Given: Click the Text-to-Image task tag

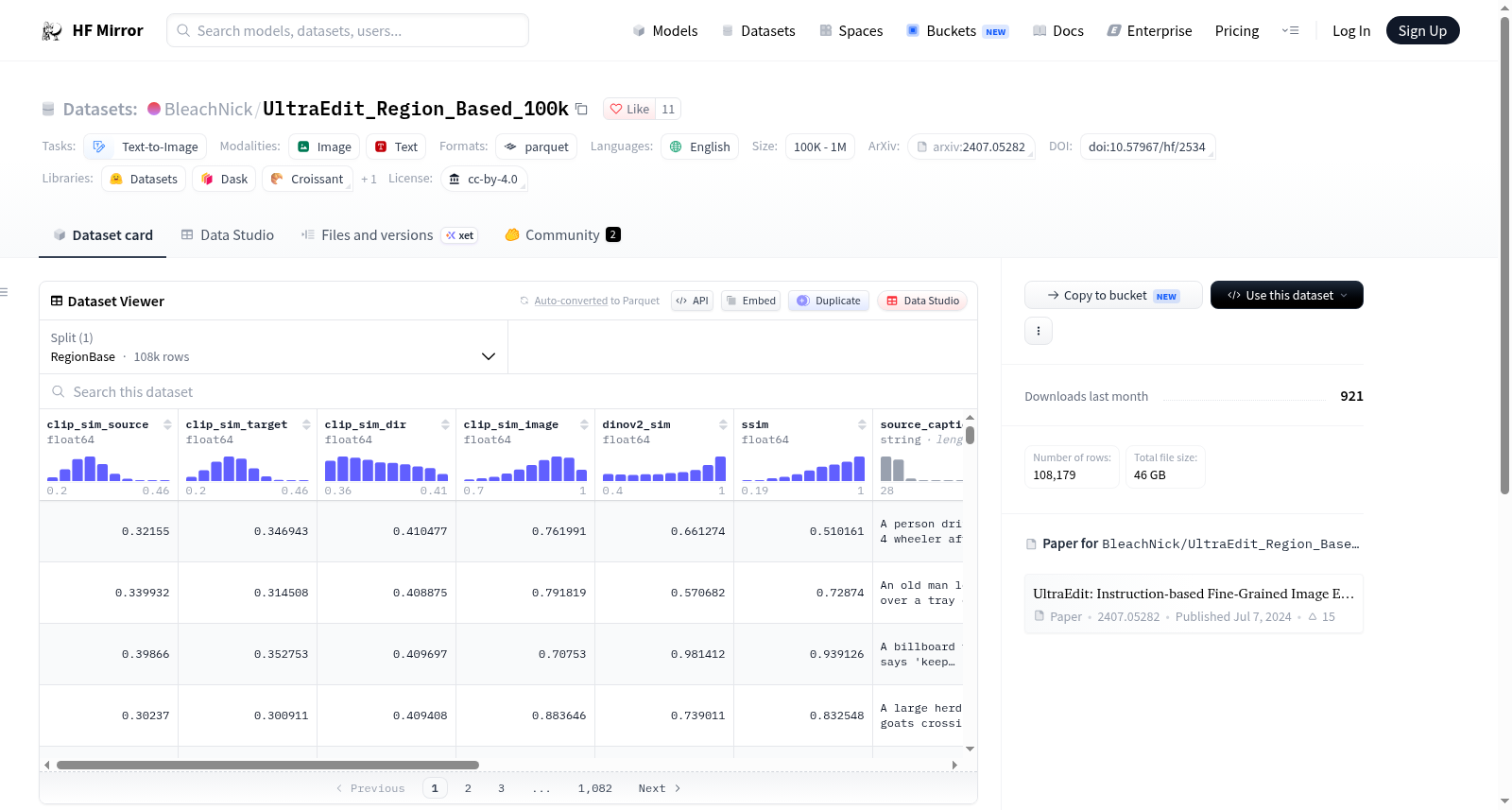Looking at the screenshot, I should (x=146, y=147).
